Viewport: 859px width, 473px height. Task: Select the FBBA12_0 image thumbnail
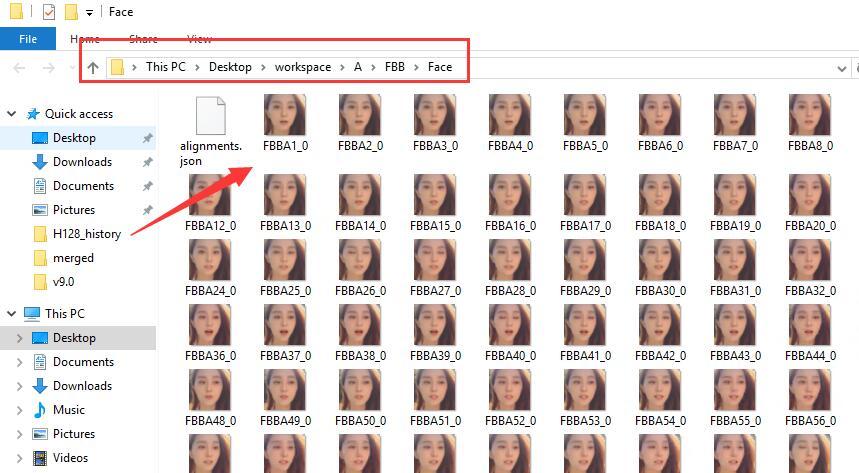coord(210,195)
